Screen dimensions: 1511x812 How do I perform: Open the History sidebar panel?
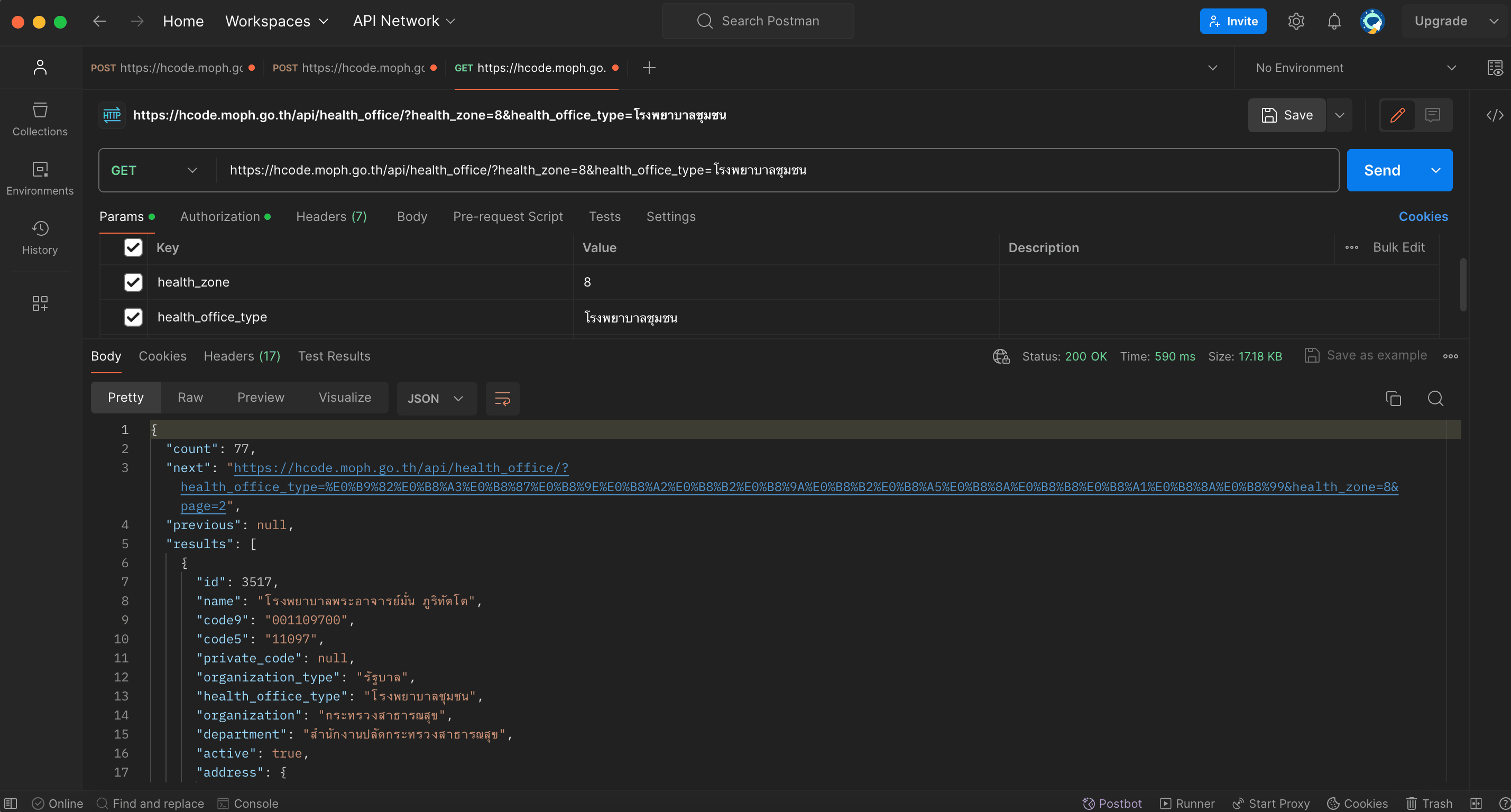tap(40, 237)
